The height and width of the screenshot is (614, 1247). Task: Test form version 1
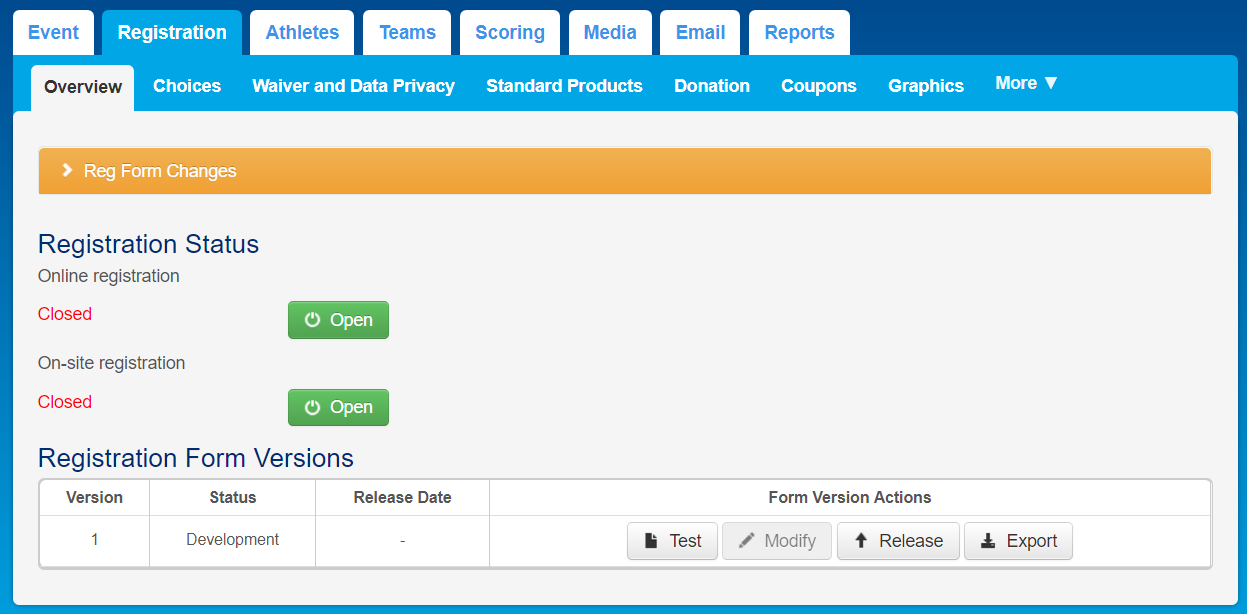tap(672, 541)
